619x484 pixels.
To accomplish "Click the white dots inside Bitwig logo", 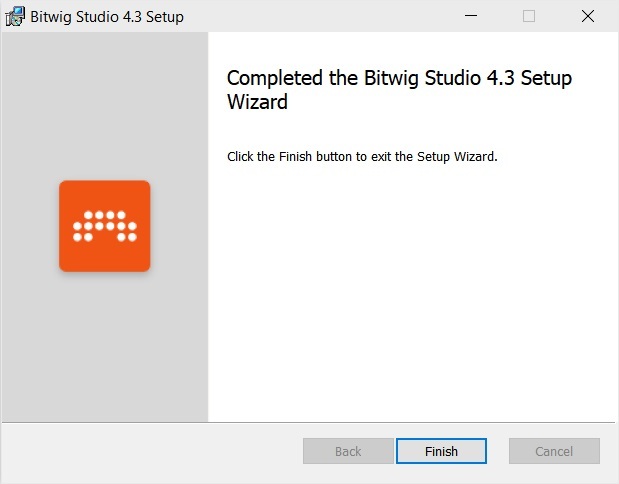I will pos(104,226).
